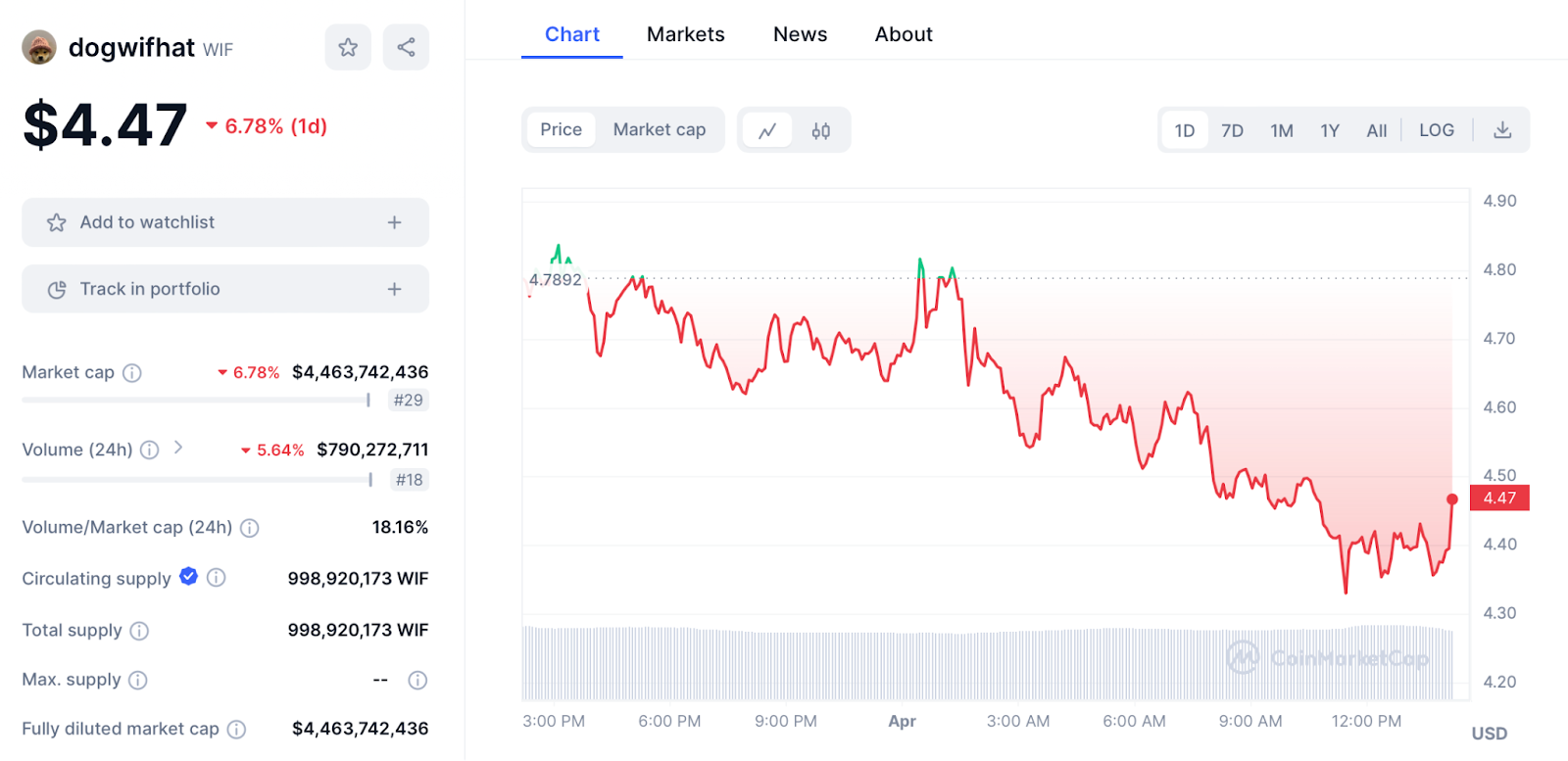1568x761 pixels.
Task: Switch to the About tab
Action: point(904,34)
